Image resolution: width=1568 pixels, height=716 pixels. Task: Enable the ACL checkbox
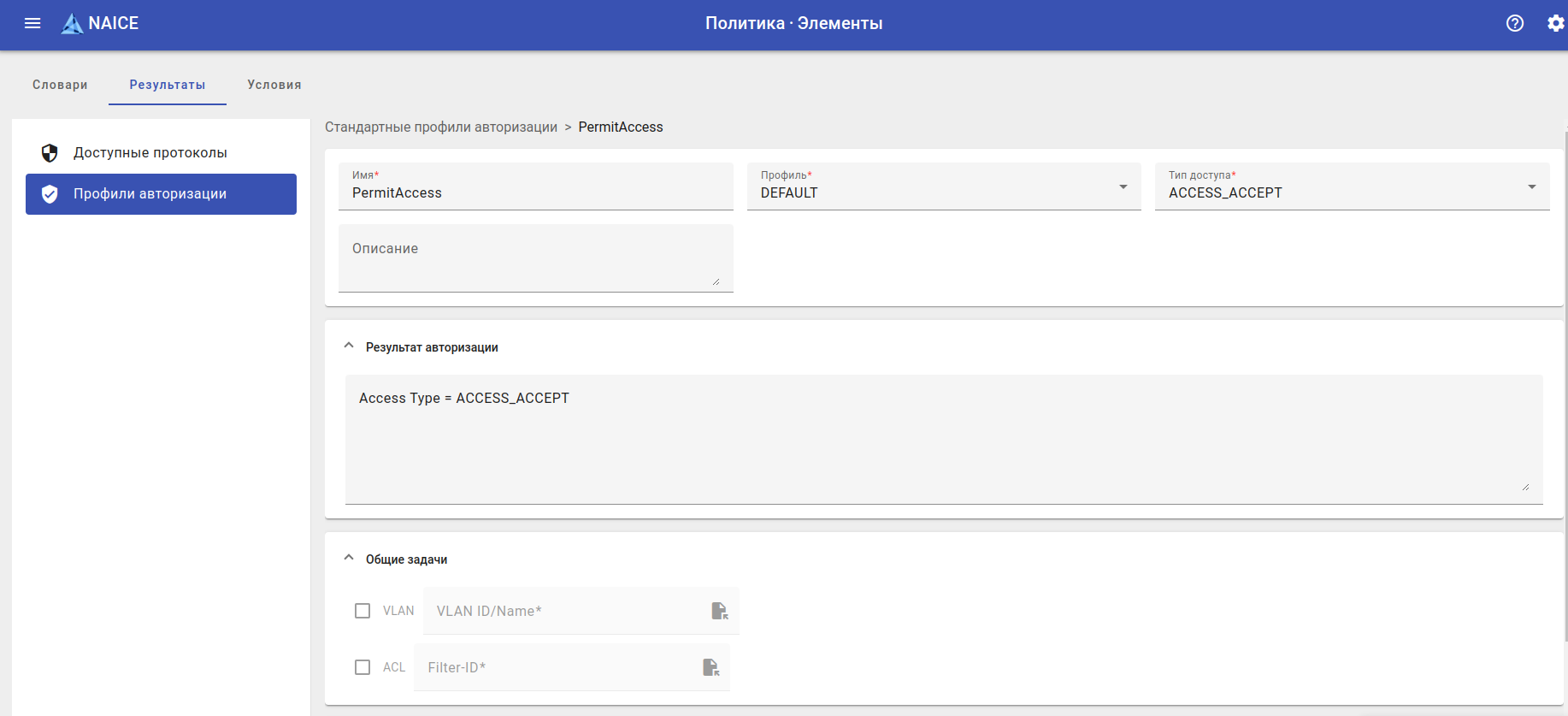pos(363,667)
